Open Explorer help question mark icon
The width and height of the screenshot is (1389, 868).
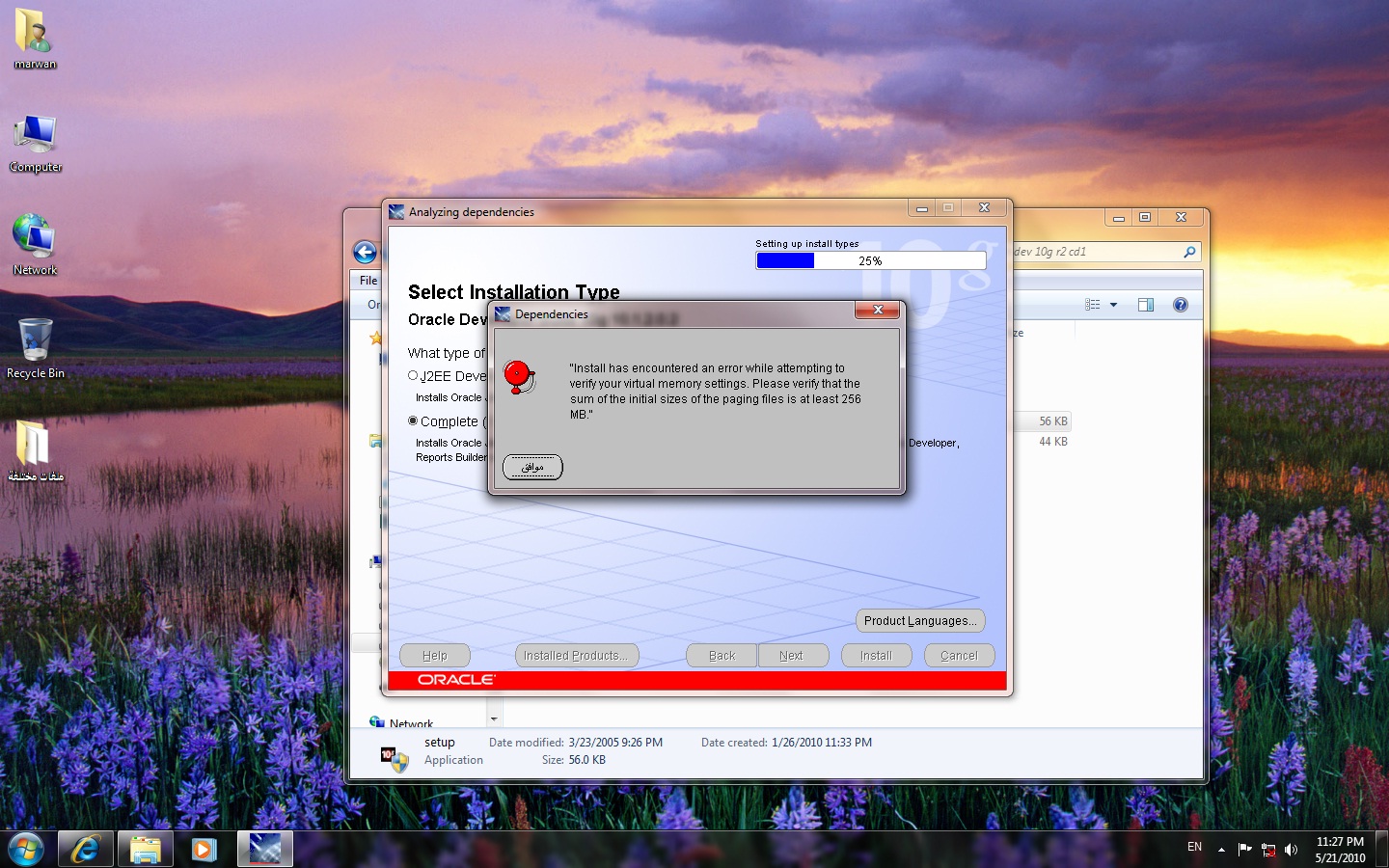1180,305
